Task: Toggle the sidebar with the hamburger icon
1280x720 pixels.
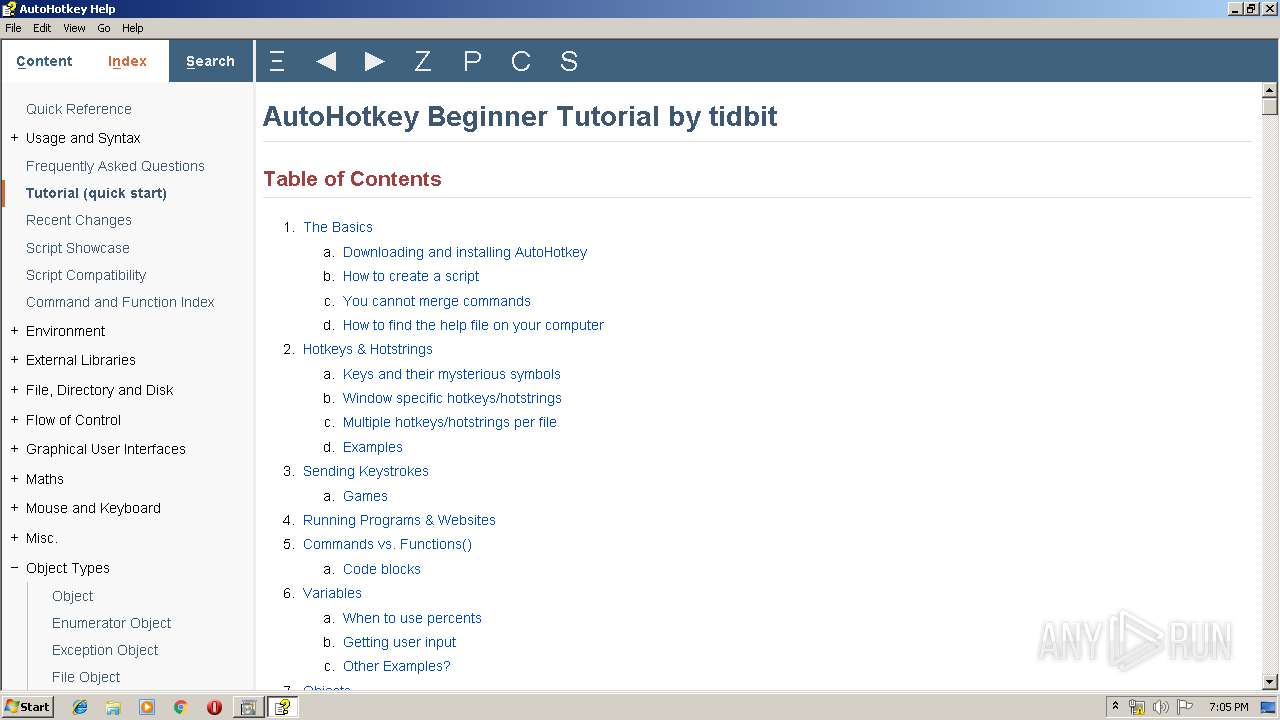Action: (x=277, y=61)
